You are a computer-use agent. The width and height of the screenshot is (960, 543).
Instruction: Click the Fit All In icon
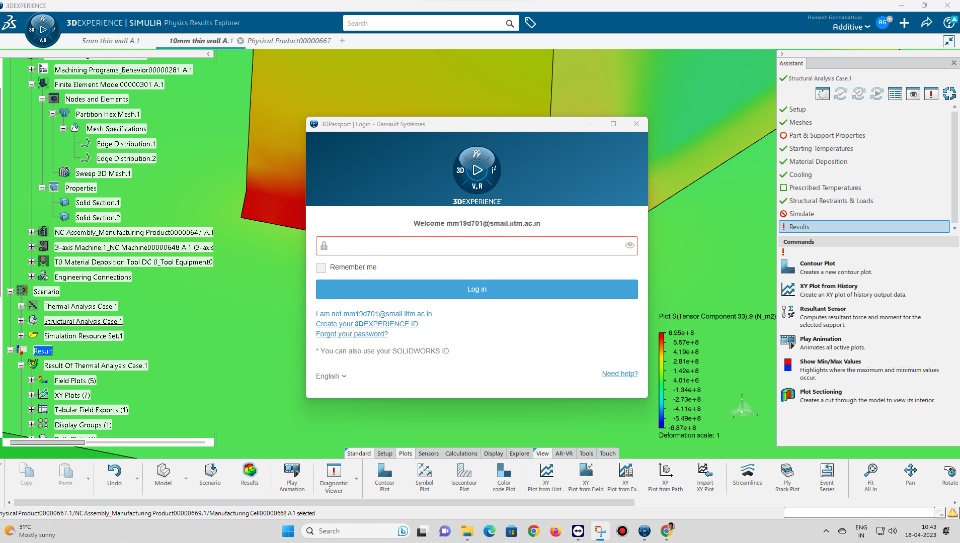tap(871, 470)
